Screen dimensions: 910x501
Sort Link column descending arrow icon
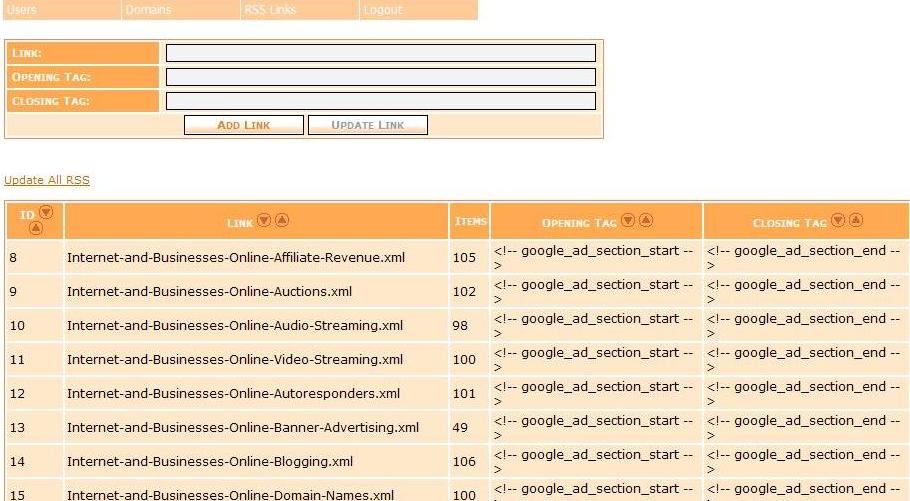pyautogui.click(x=264, y=220)
